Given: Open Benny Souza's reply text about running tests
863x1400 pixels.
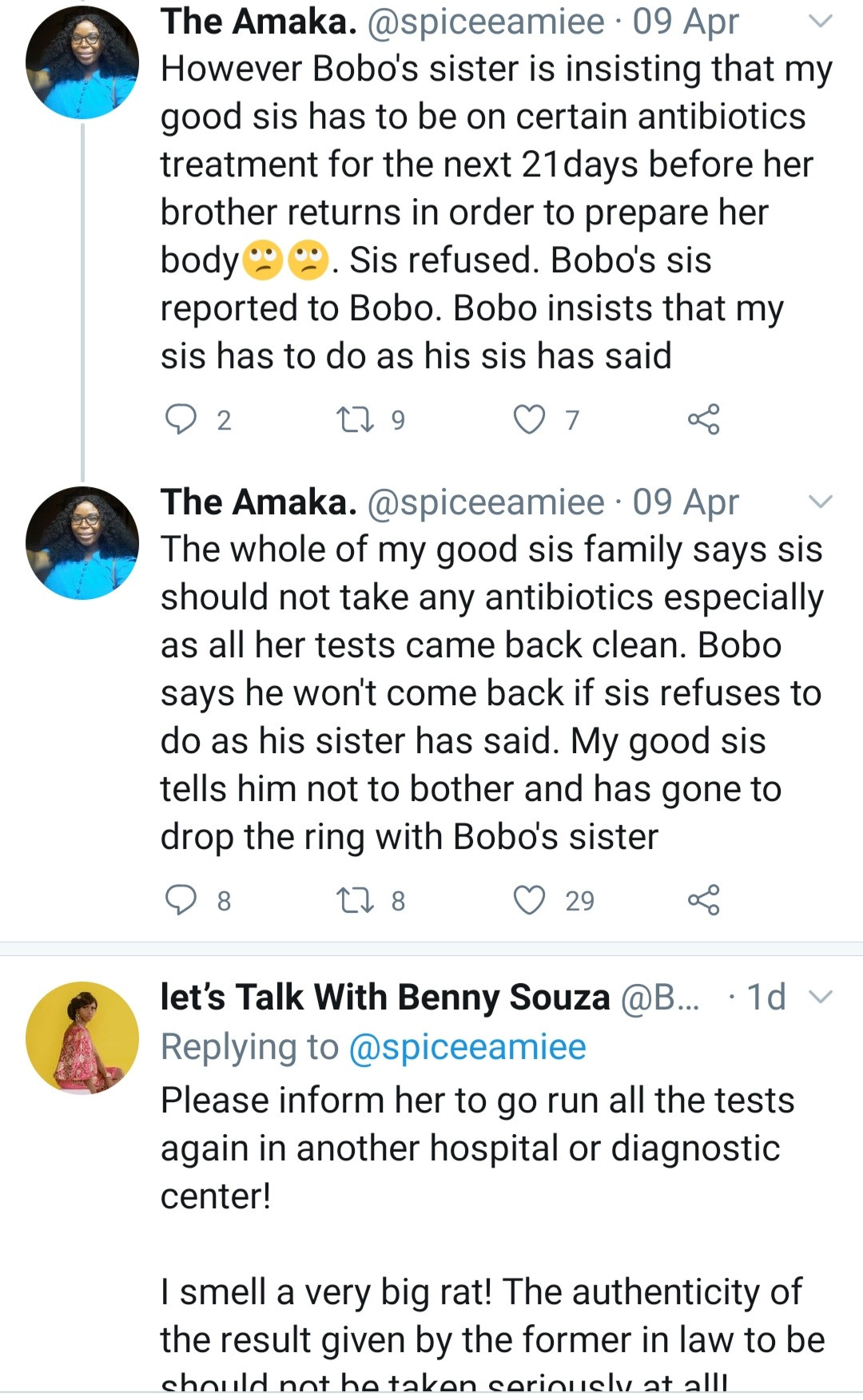Looking at the screenshot, I should coord(477,1148).
